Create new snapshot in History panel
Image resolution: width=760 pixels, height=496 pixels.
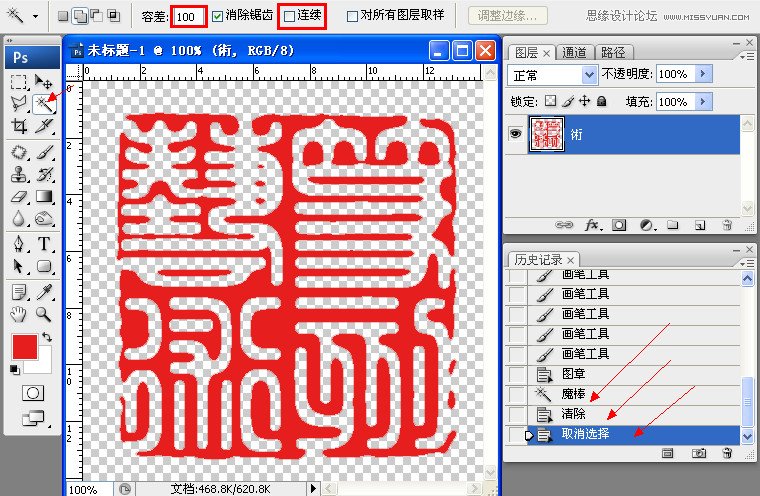tap(698, 453)
